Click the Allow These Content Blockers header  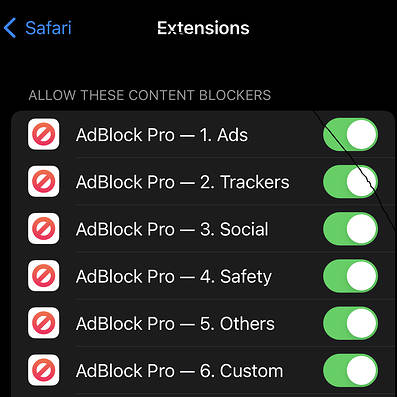(x=150, y=95)
